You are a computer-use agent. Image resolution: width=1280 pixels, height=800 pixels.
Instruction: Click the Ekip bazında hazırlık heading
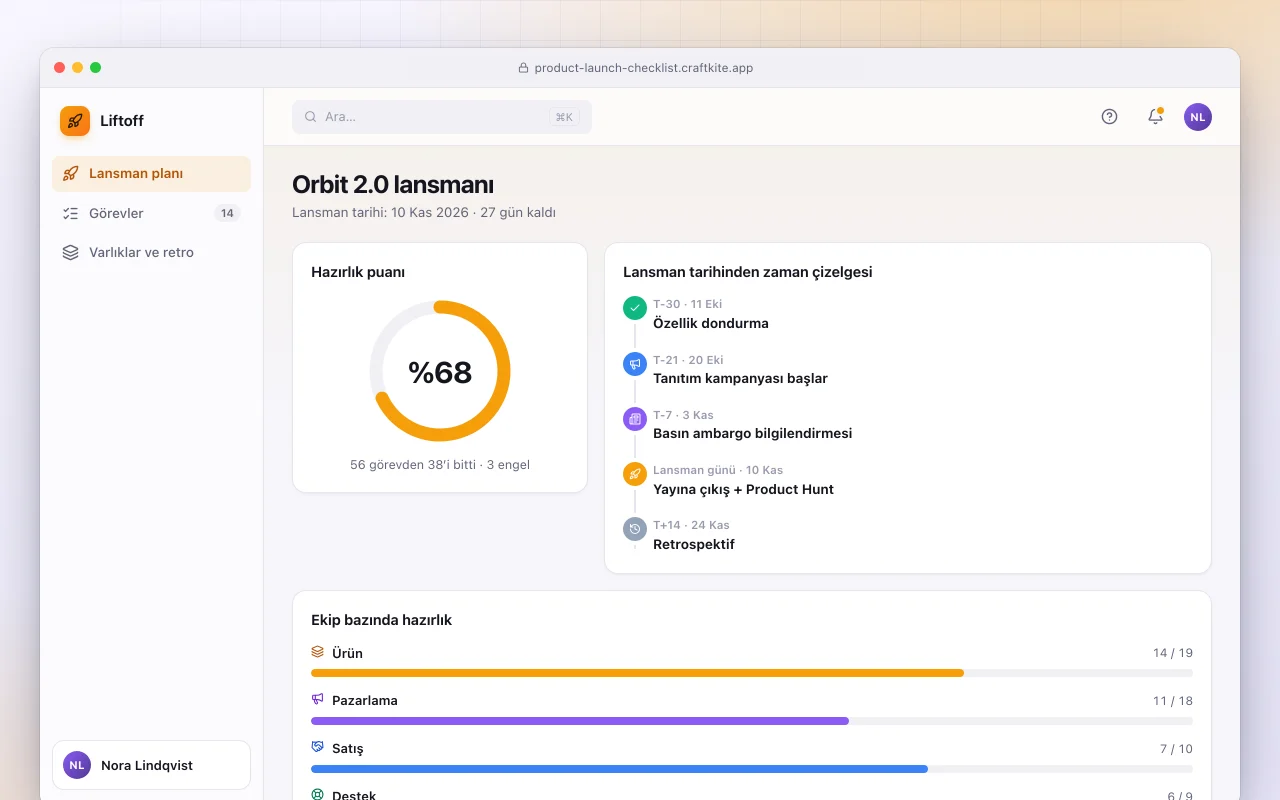click(382, 620)
